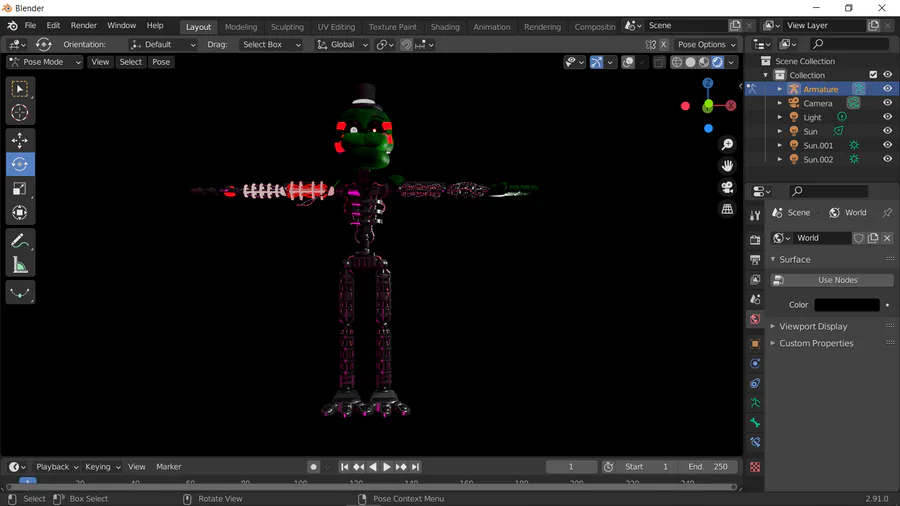
Task: Choose the Annotate pencil tool
Action: click(20, 241)
